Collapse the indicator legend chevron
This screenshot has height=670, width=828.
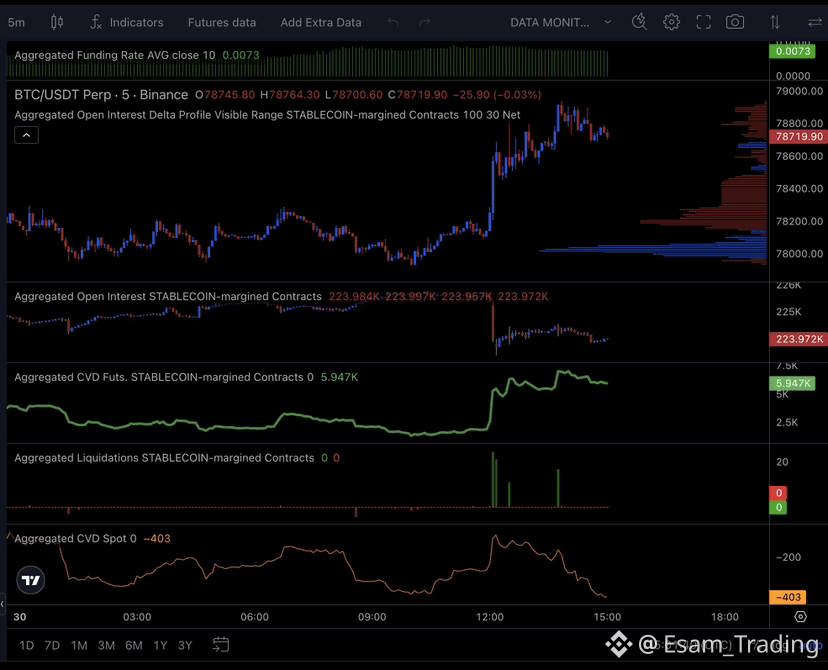[26, 135]
